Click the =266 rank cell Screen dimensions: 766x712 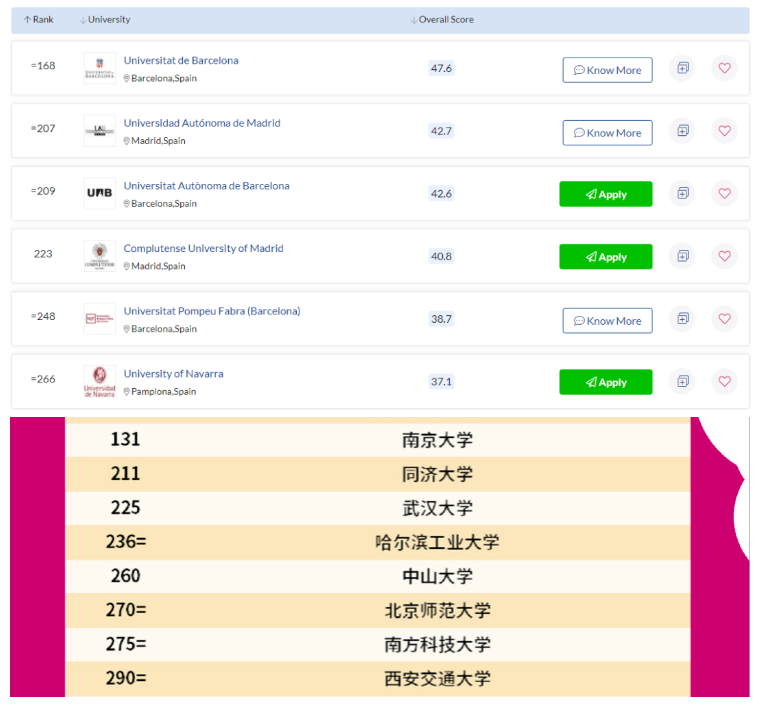[43, 379]
